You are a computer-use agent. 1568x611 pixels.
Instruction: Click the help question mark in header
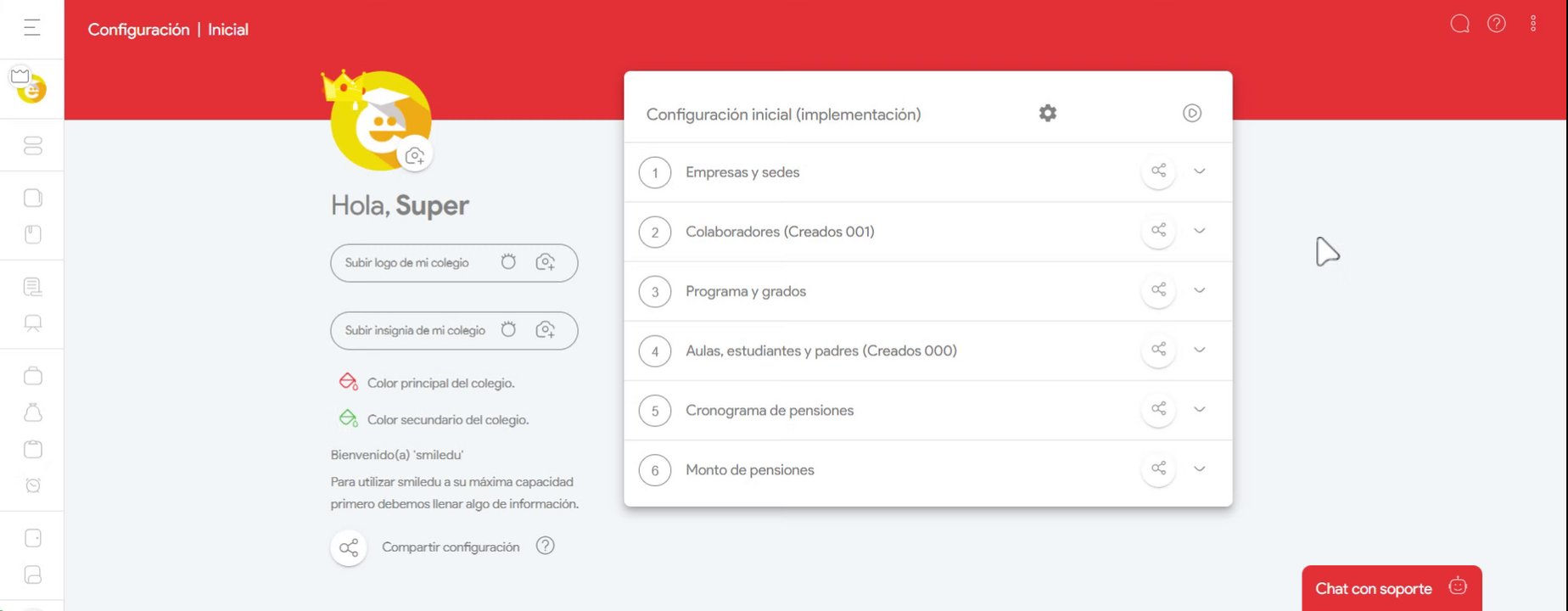tap(1497, 24)
